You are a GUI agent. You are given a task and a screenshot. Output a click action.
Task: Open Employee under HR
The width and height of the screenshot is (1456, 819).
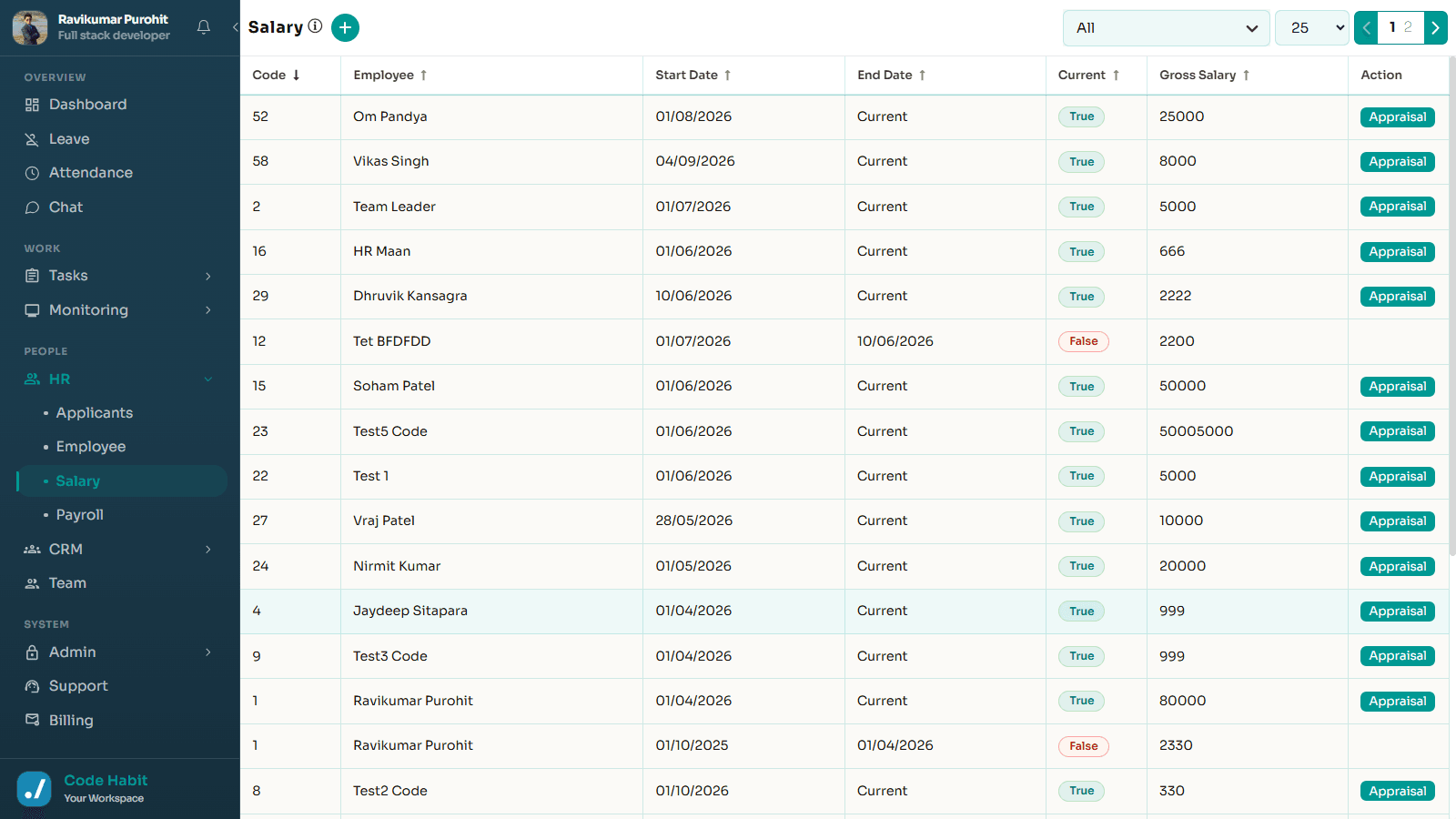91,447
